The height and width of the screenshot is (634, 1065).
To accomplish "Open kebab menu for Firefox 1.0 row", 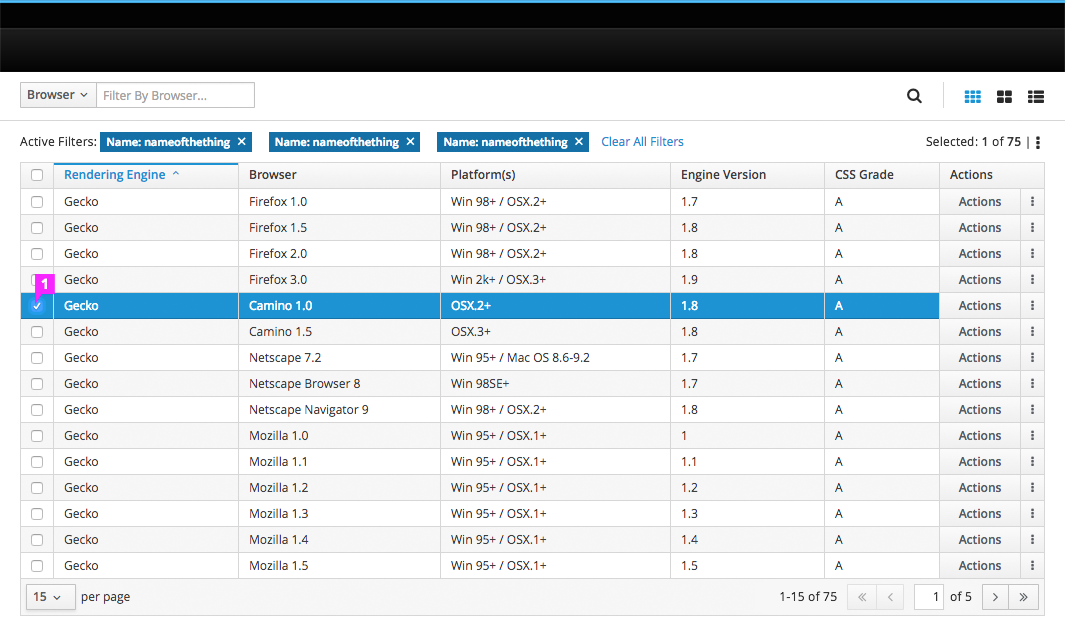I will pyautogui.click(x=1032, y=202).
